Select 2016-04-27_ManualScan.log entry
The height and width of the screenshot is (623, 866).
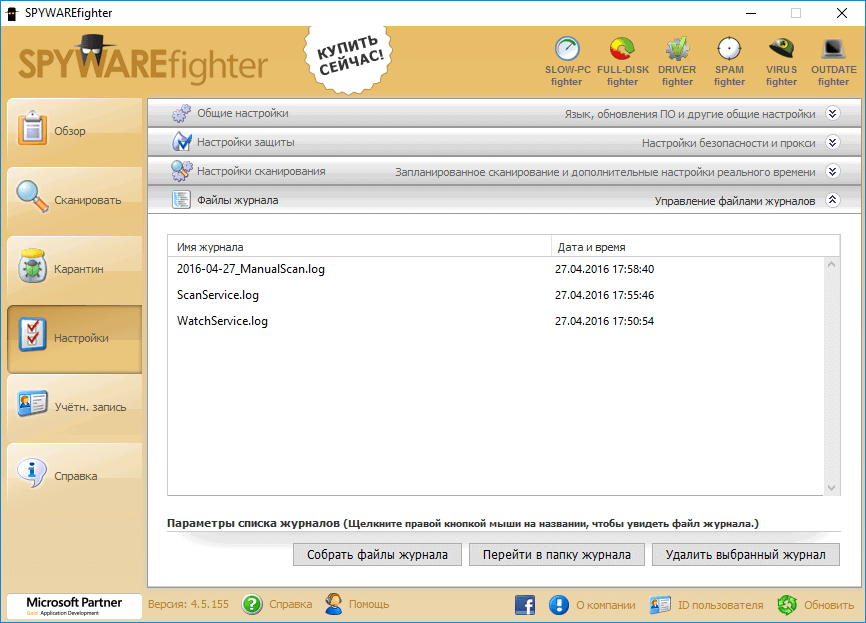(x=250, y=269)
